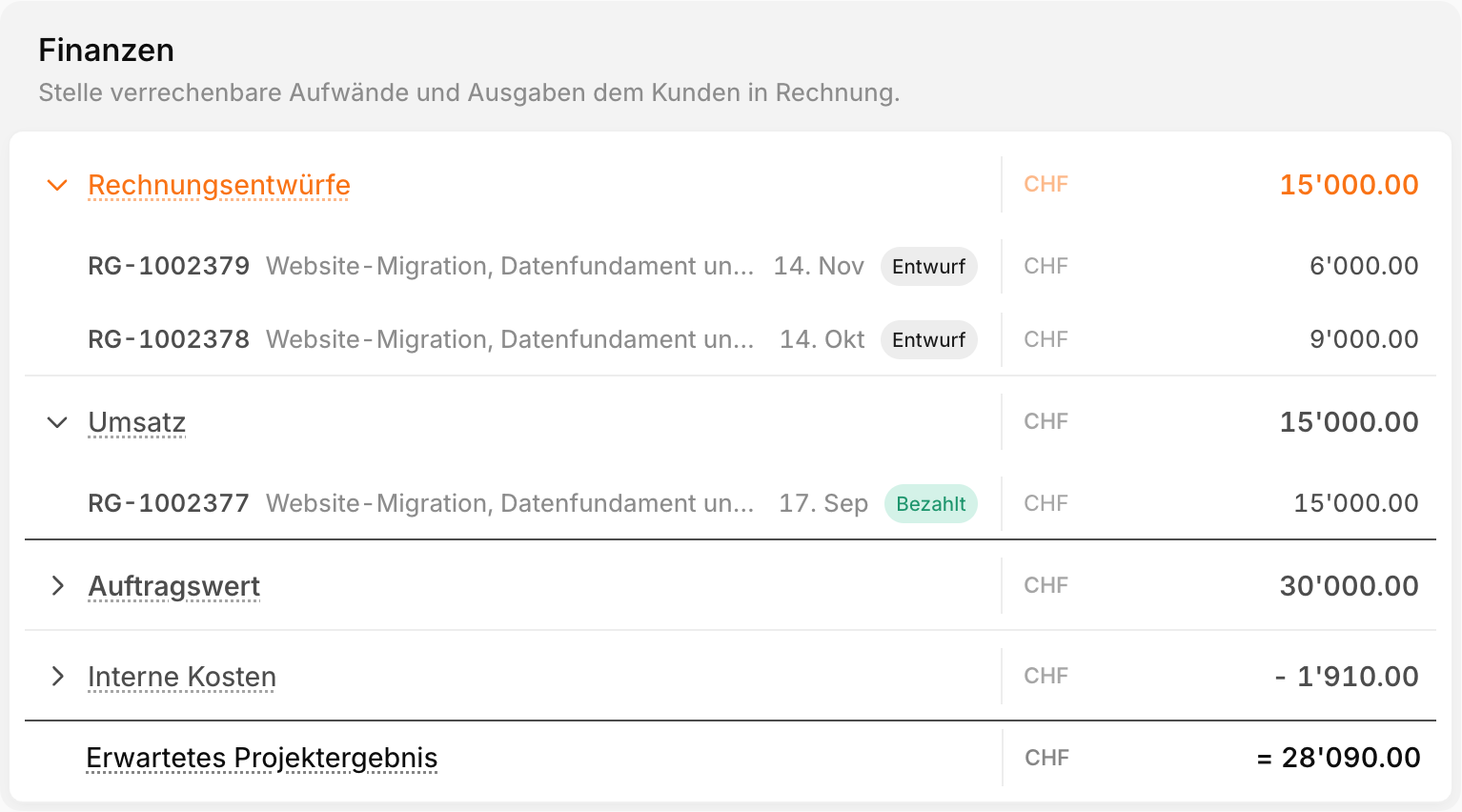Image resolution: width=1462 pixels, height=812 pixels.
Task: Click the Entwurf badge dated 14. Okt
Action: [x=929, y=340]
